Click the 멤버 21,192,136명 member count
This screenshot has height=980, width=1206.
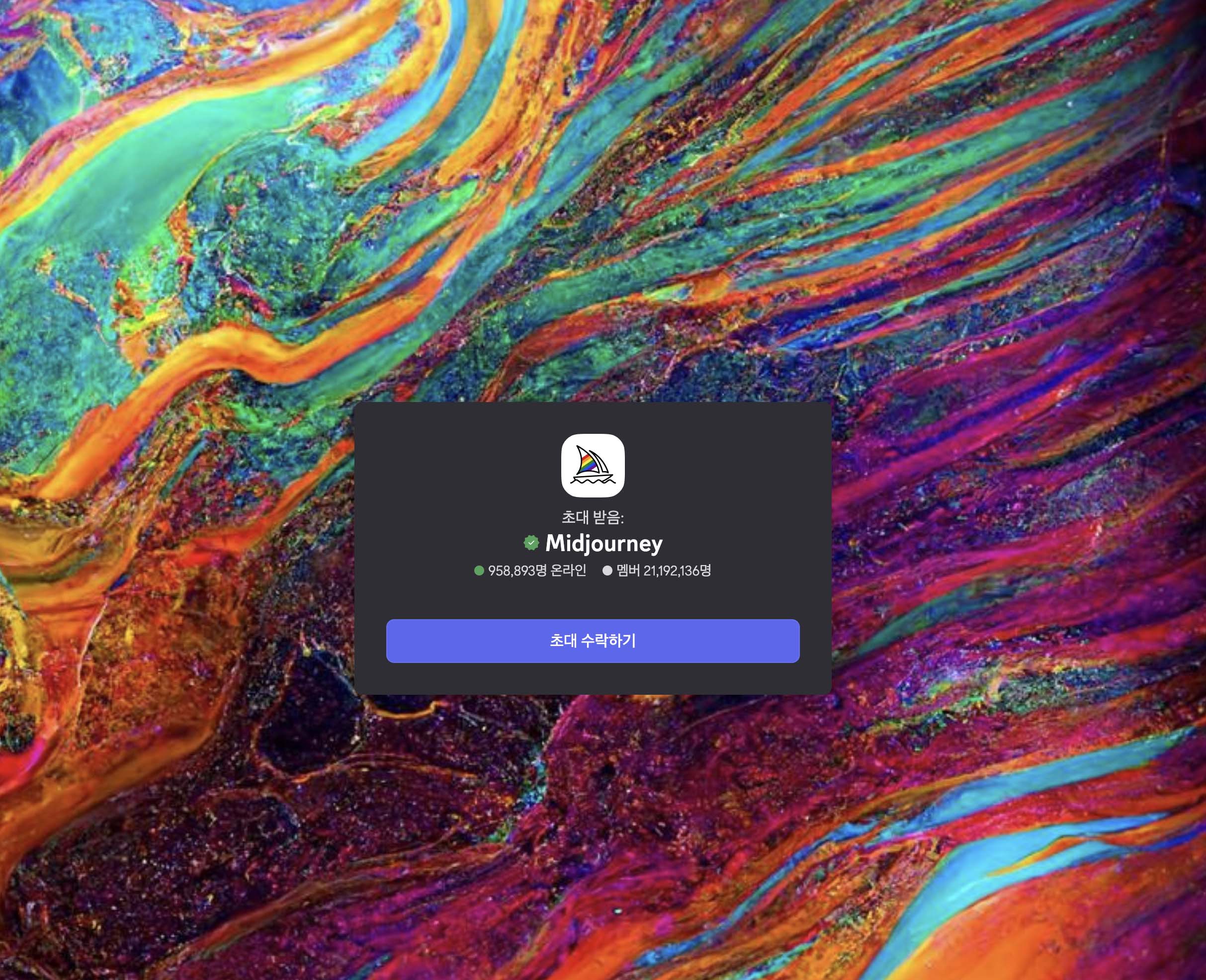[664, 571]
